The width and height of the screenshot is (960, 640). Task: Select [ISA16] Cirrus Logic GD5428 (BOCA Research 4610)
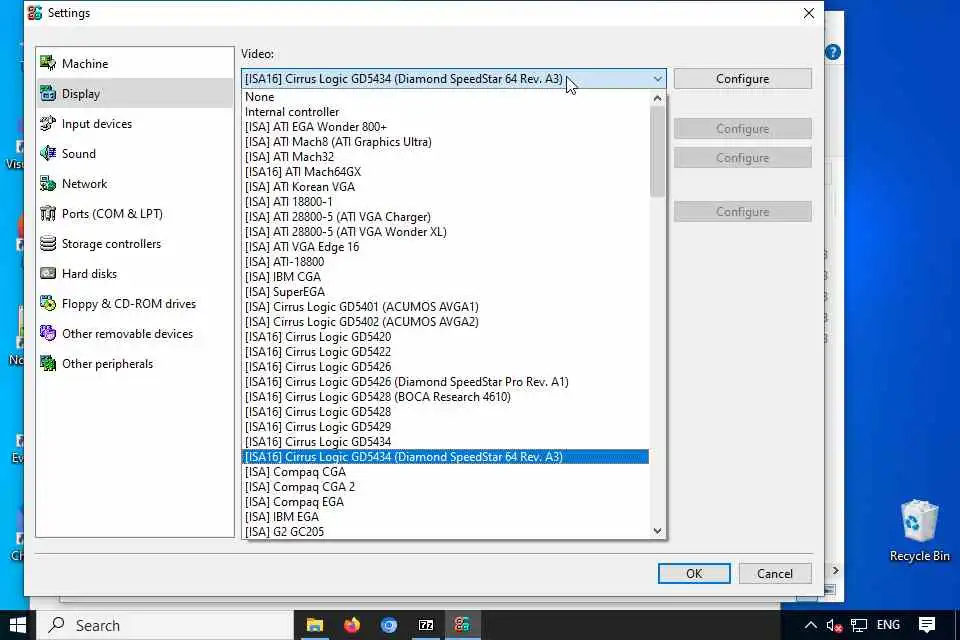point(445,397)
